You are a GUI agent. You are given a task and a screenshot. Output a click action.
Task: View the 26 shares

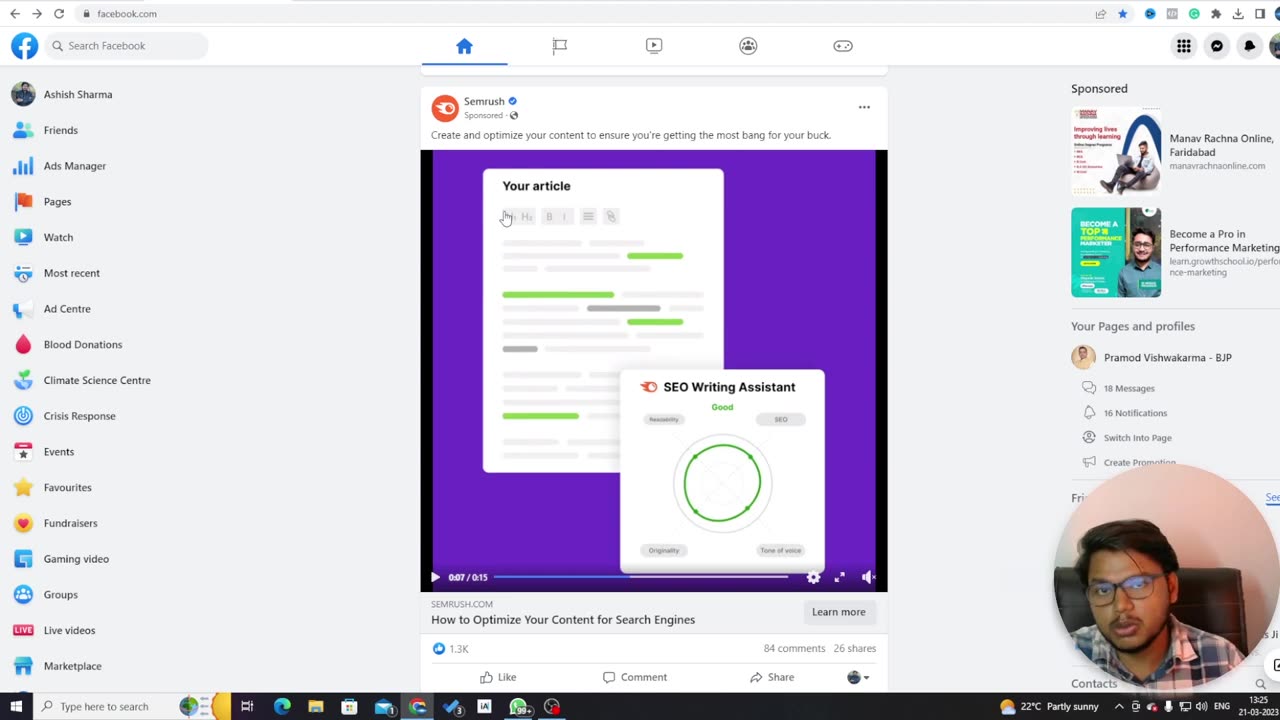(855, 648)
